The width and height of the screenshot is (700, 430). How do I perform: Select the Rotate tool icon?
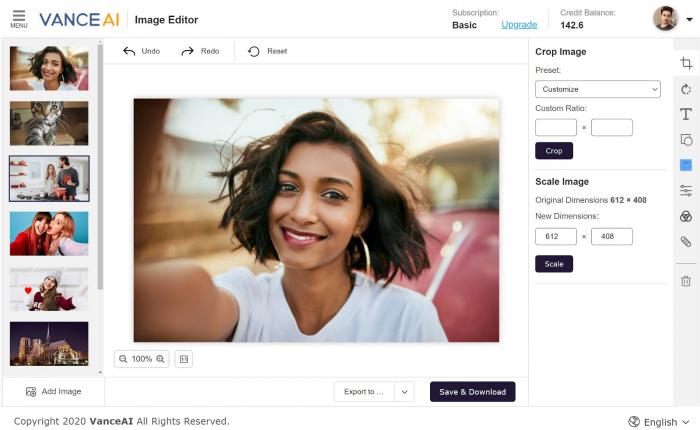pos(686,89)
